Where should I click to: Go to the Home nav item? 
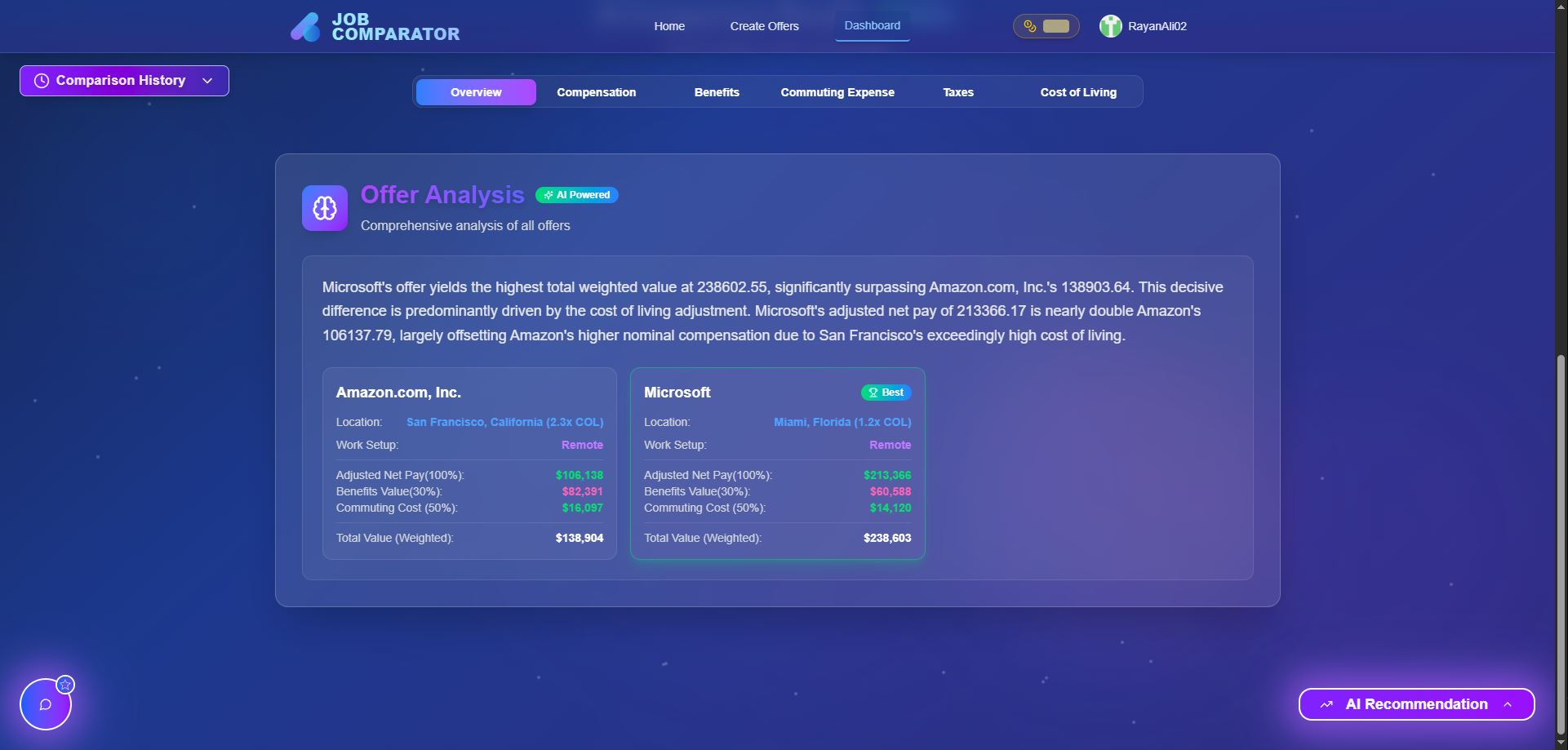pos(669,26)
